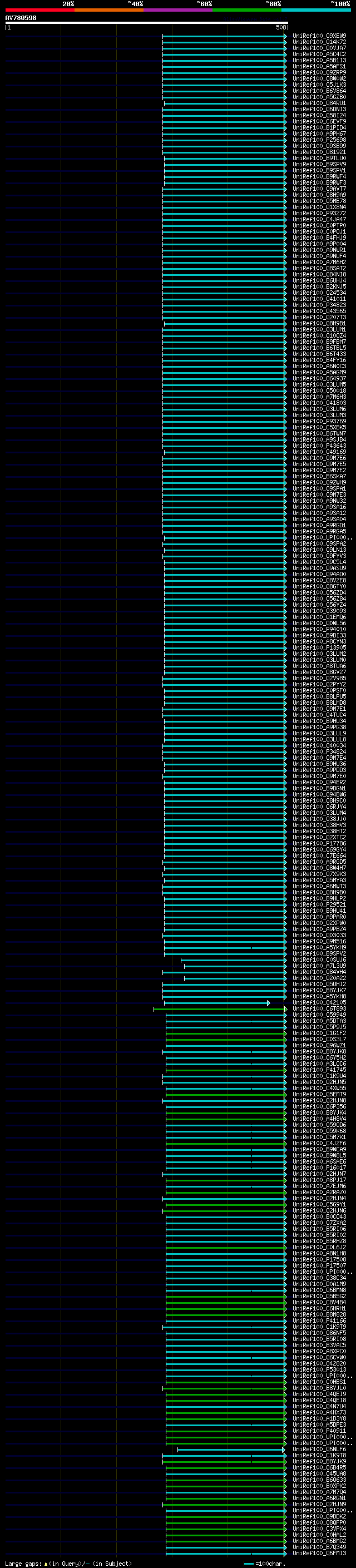Select hit label UniRef100_O81921

(x=319, y=152)
